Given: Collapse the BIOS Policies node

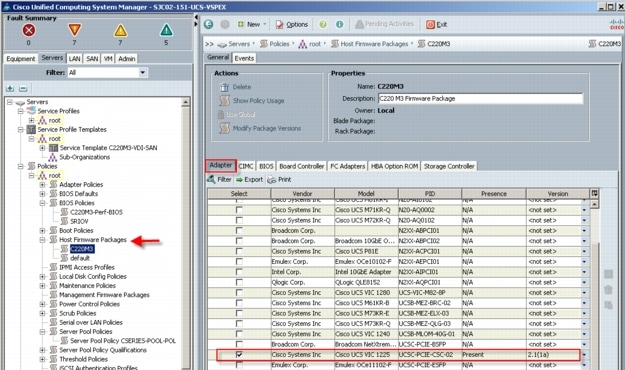Looking at the screenshot, I should click(43, 203).
